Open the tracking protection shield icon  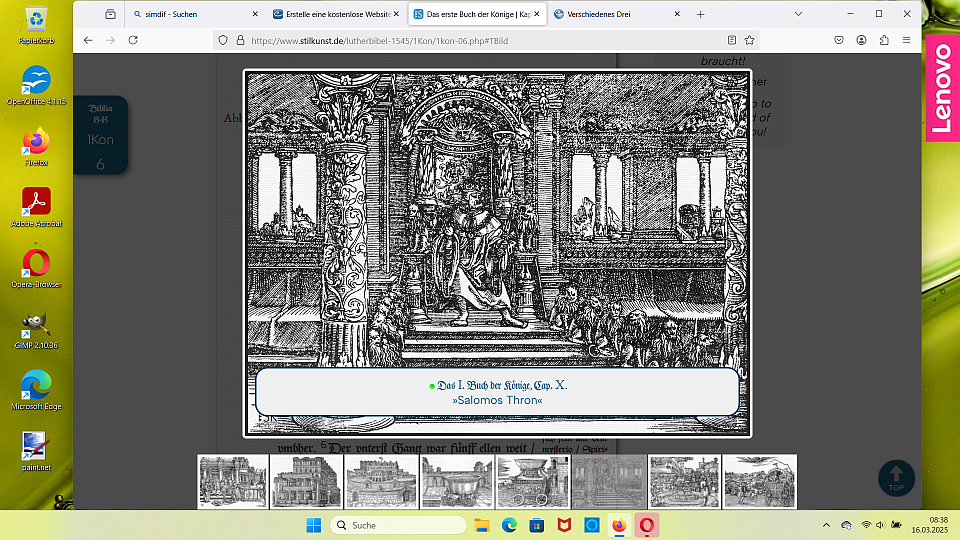(x=223, y=40)
